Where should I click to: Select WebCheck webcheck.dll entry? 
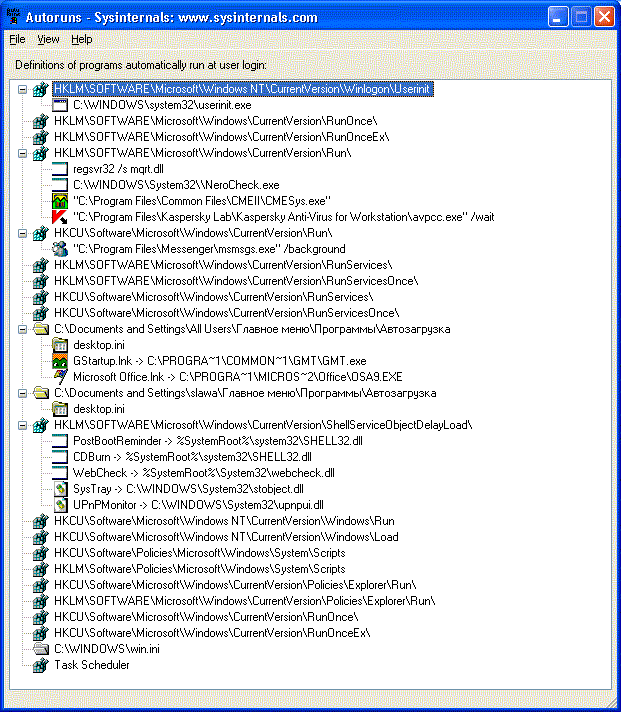click(x=204, y=473)
